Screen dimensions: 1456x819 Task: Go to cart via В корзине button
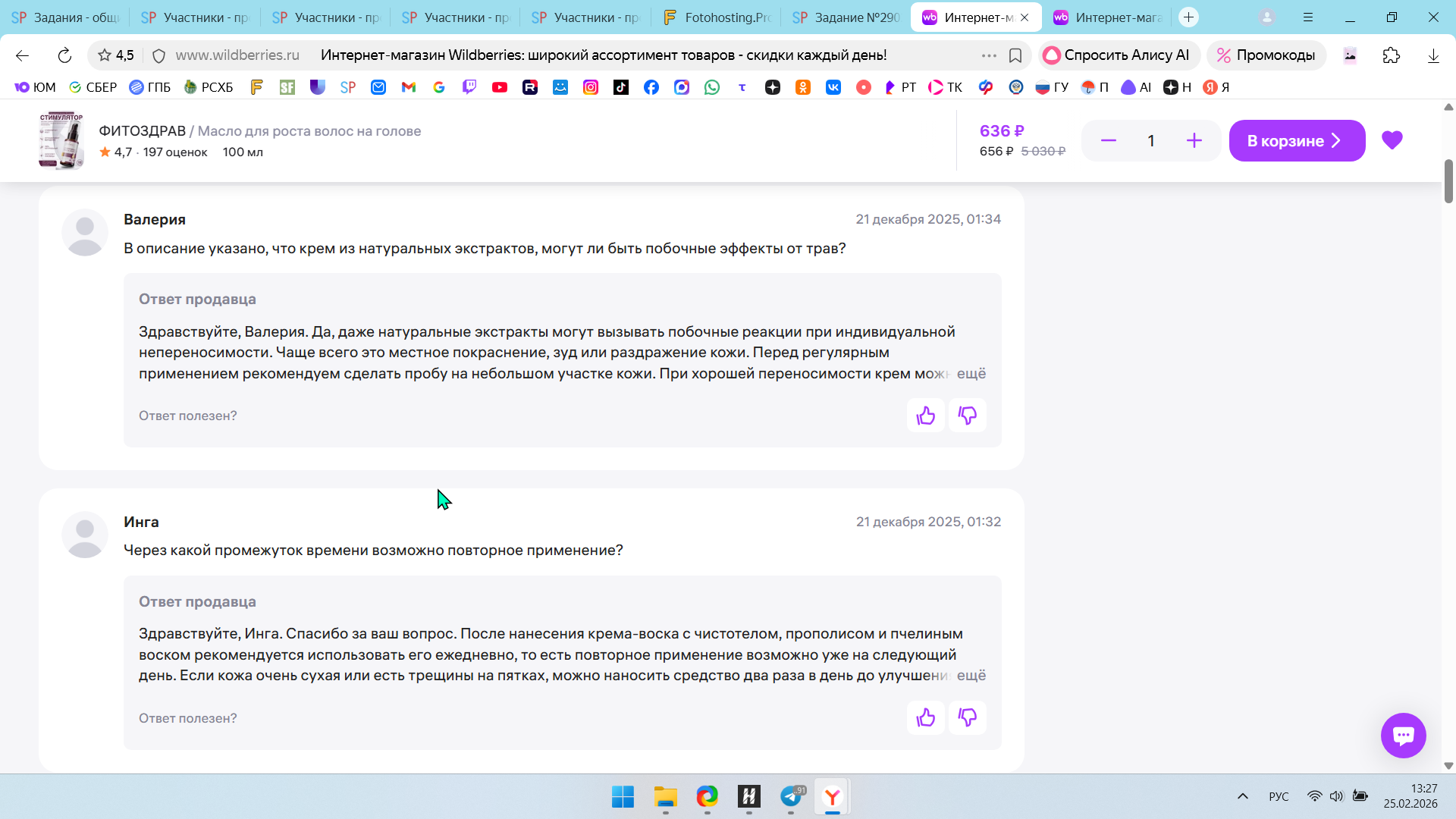point(1296,141)
